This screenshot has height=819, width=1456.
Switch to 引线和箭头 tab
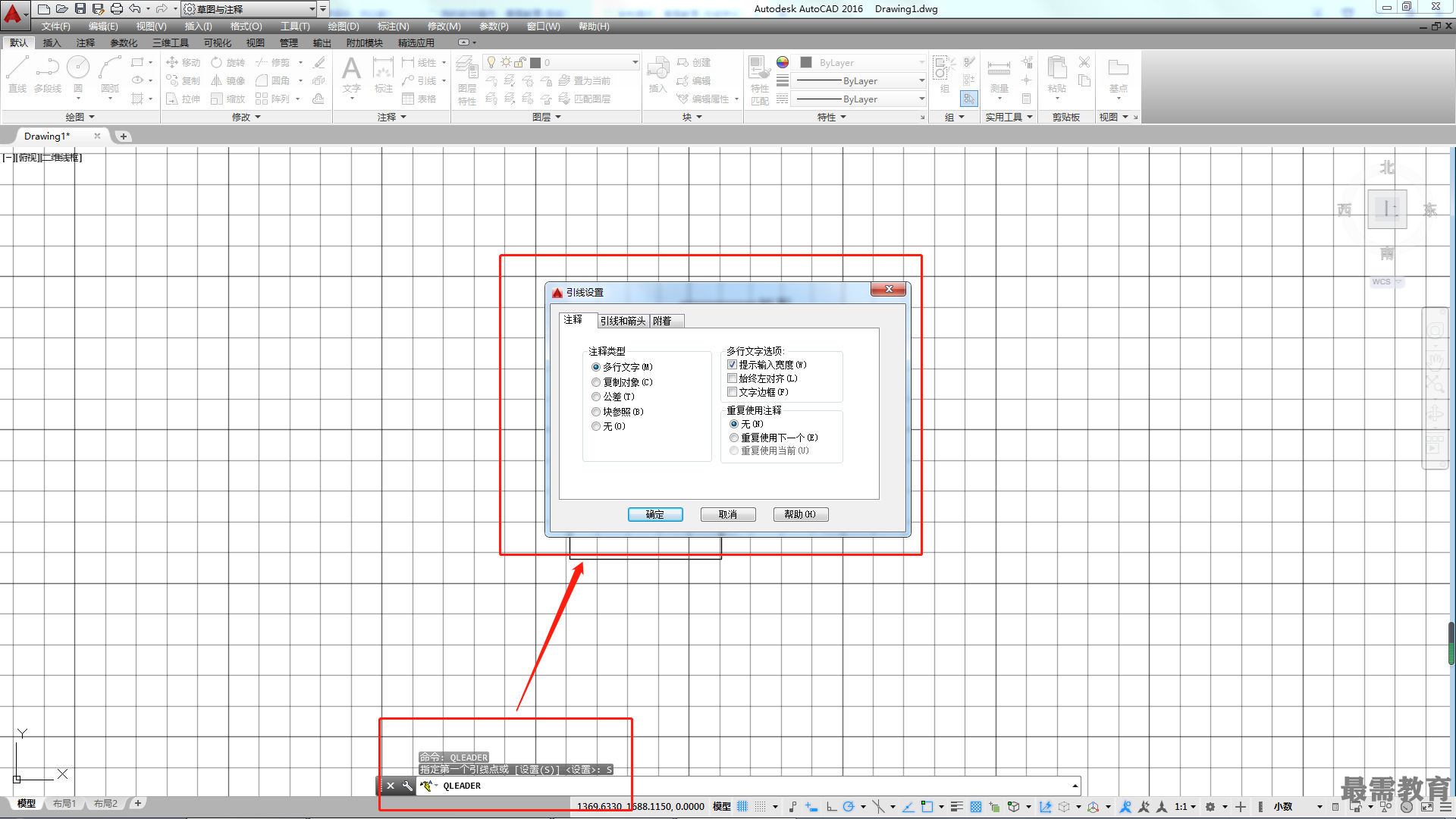point(623,321)
